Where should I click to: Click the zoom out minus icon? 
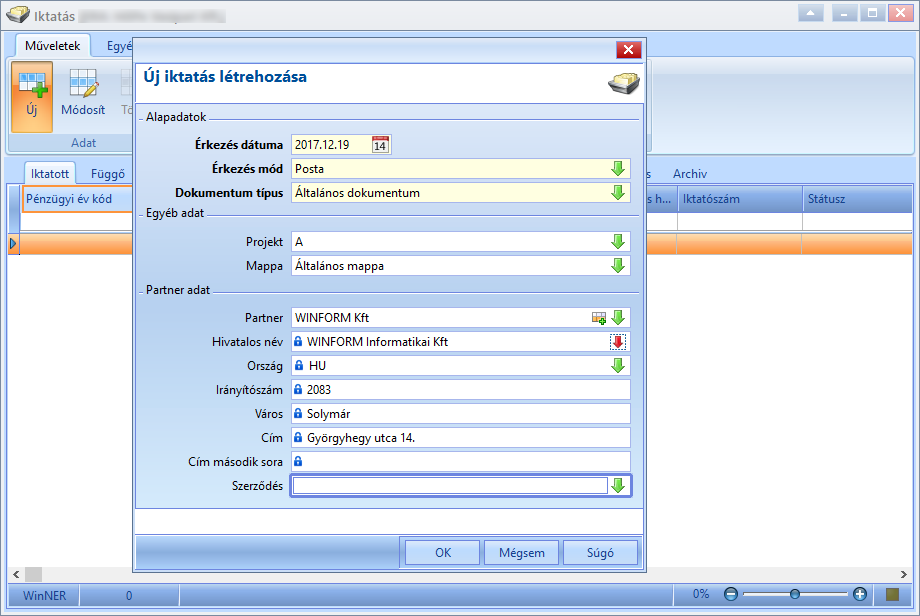pyautogui.click(x=730, y=594)
